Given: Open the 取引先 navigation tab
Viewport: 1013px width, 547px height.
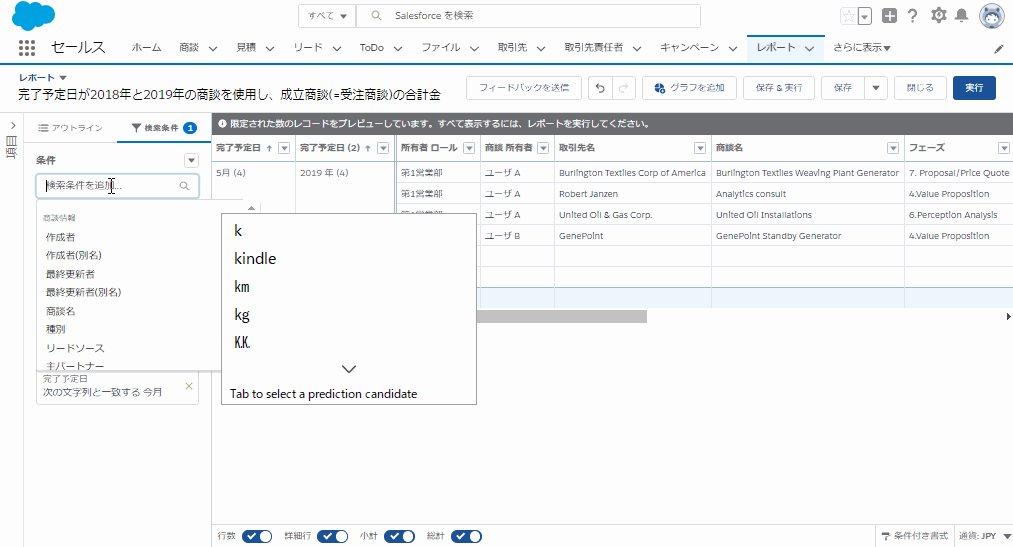Looking at the screenshot, I should [x=512, y=48].
